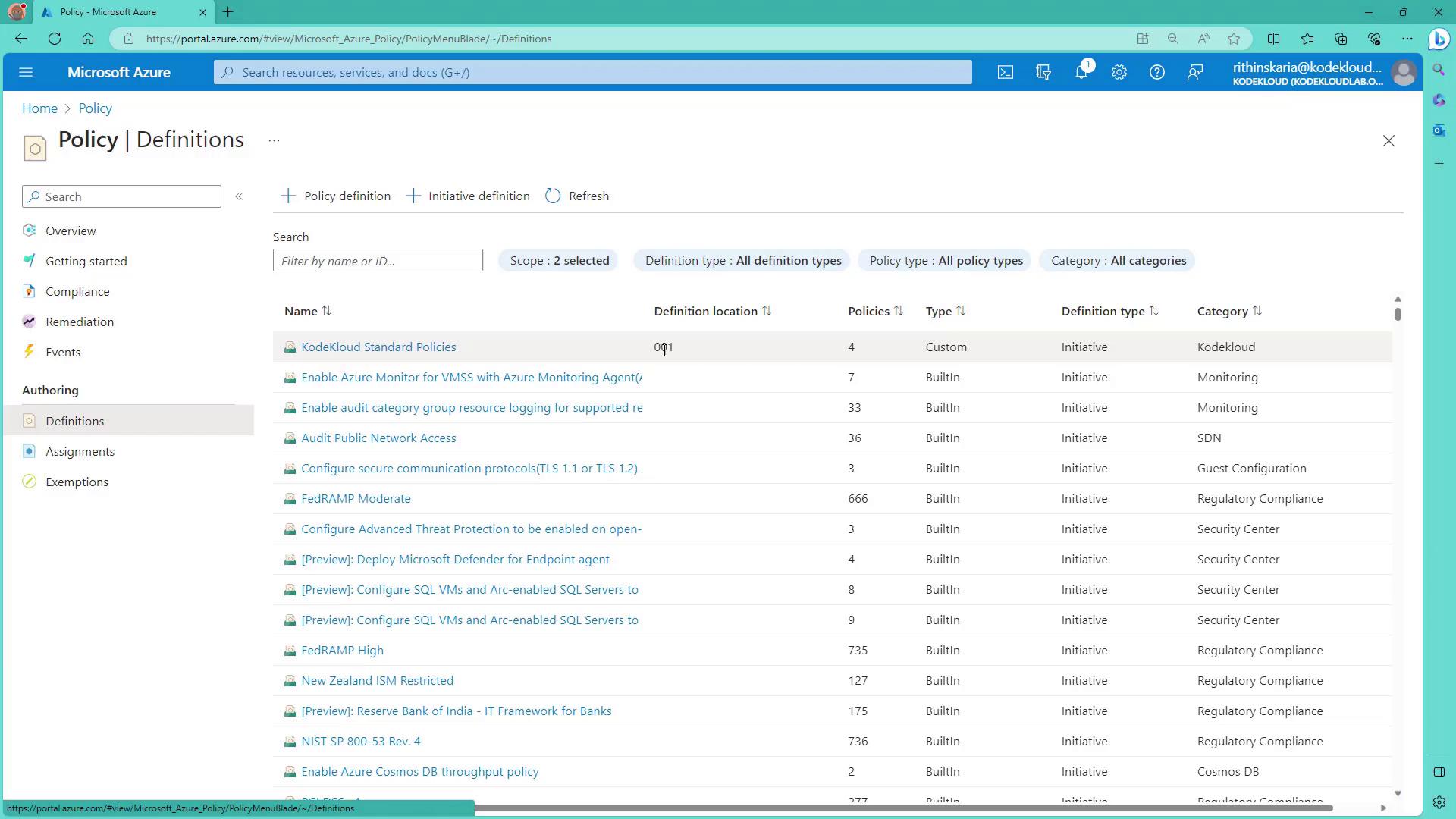The image size is (1456, 819).
Task: Open Azure Cloud Shell icon
Action: point(1005,73)
